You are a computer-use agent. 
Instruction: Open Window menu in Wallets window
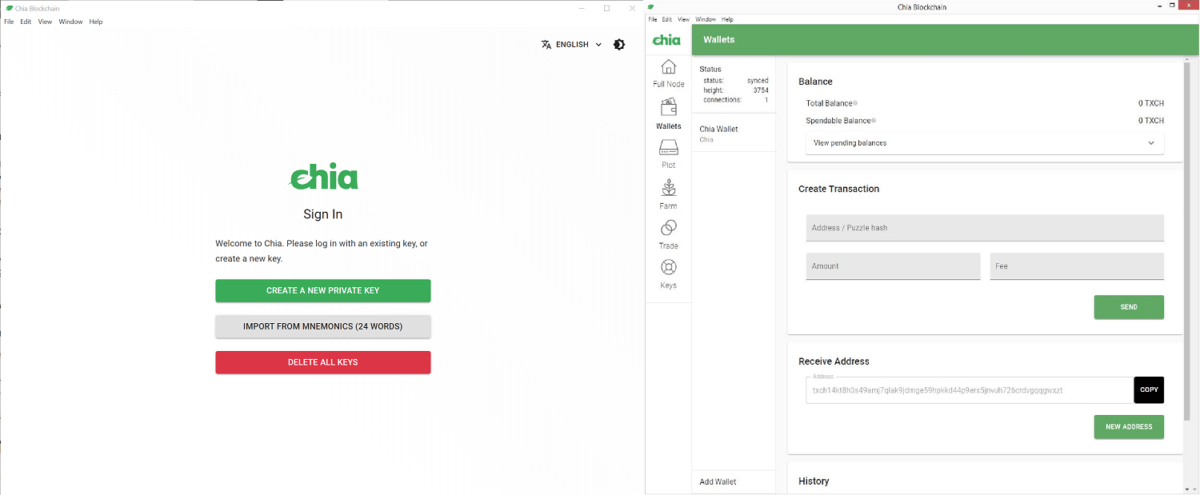coord(706,19)
